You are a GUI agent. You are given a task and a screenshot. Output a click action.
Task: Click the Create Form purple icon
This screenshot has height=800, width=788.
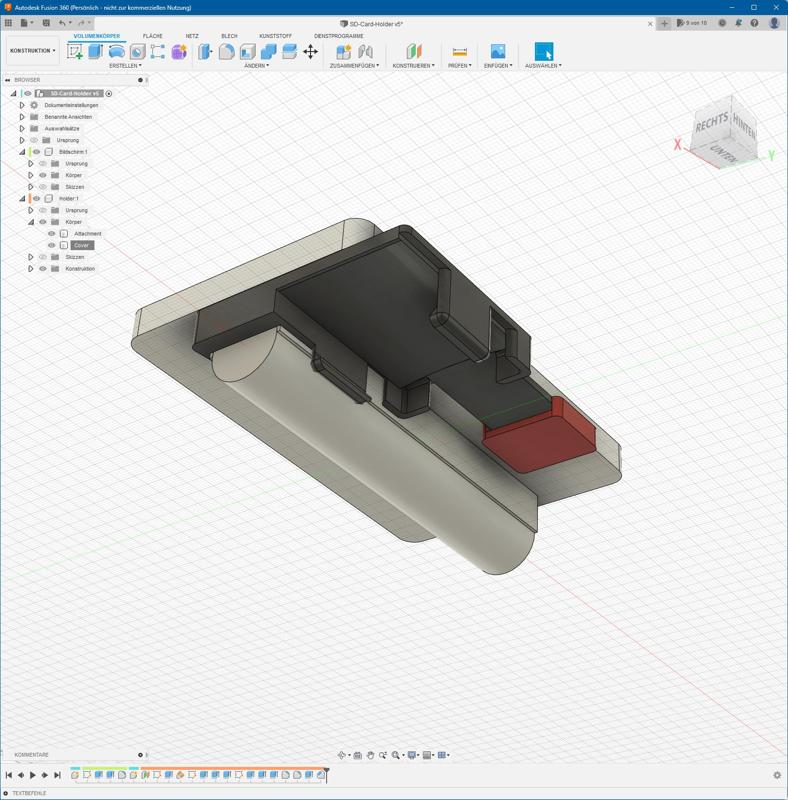(x=179, y=52)
